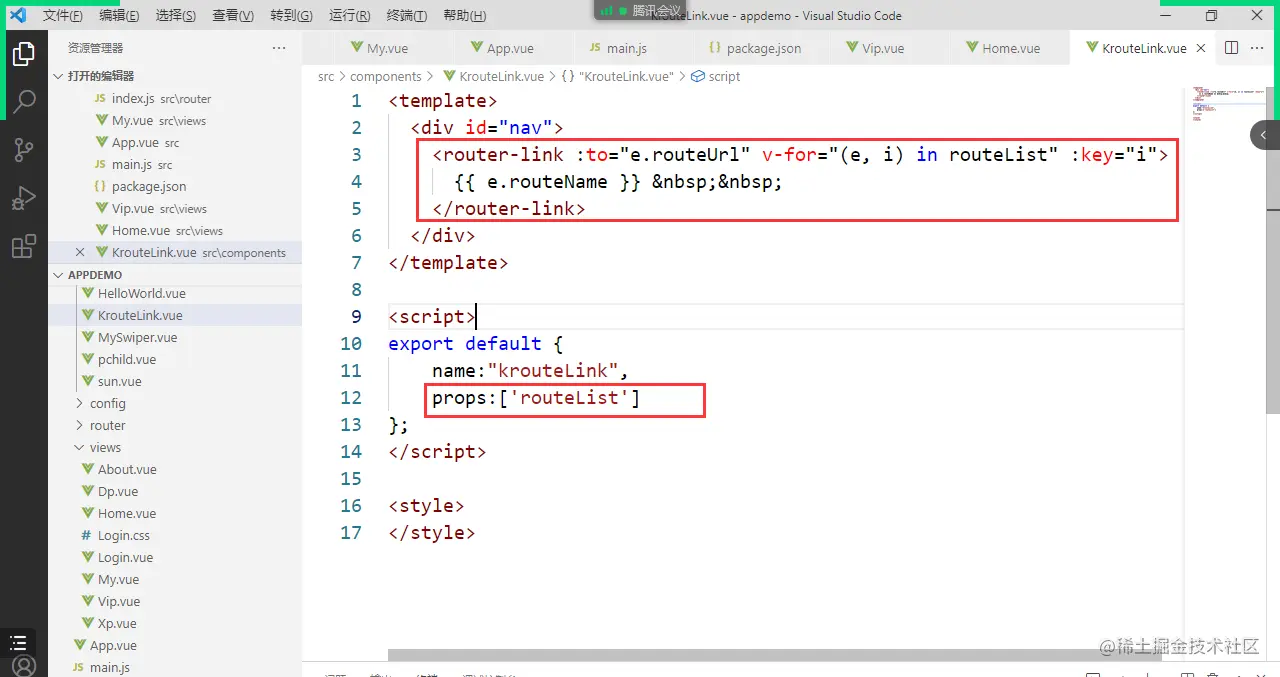Open the 转到(G) menu

pyautogui.click(x=291, y=16)
